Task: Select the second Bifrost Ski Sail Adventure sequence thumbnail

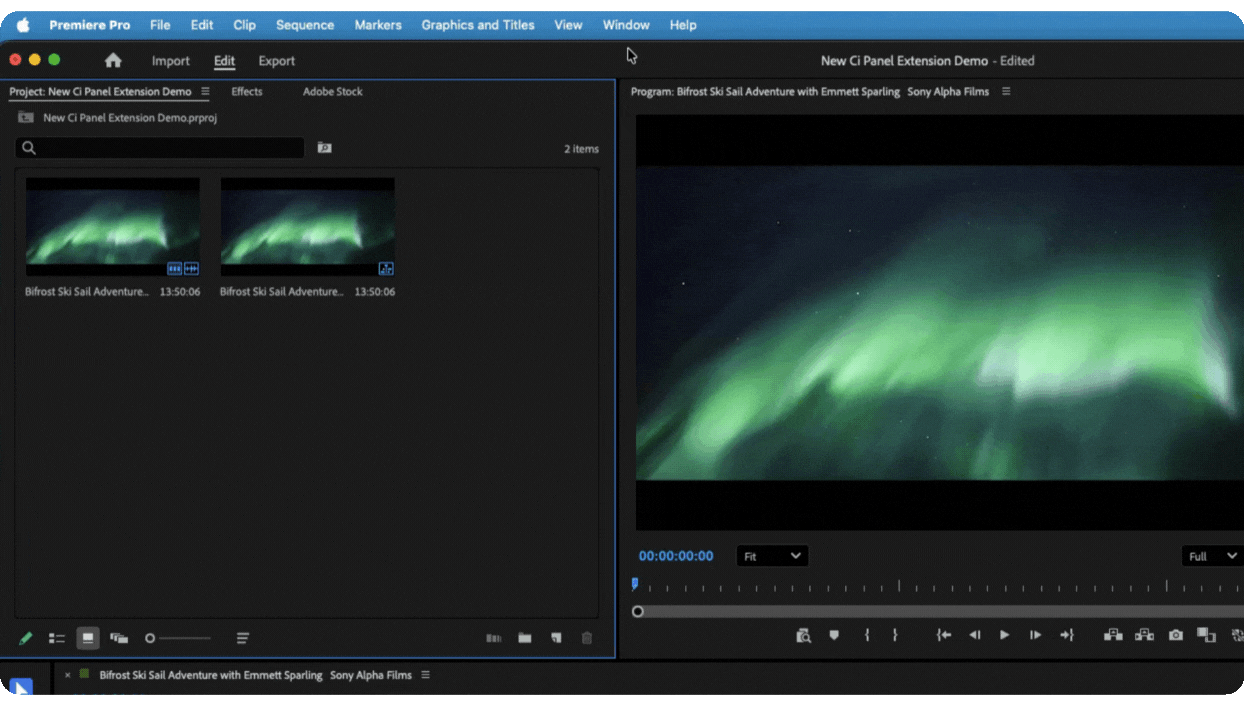Action: [x=308, y=227]
